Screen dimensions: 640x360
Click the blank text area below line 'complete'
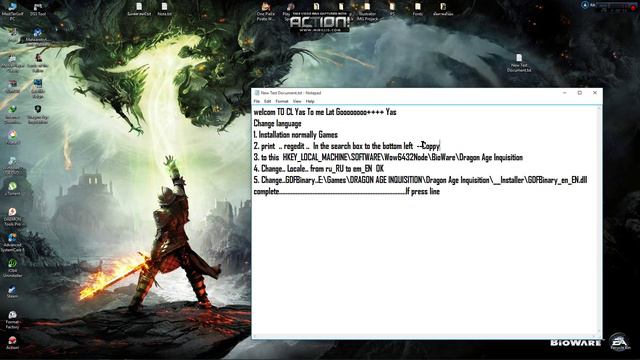click(x=424, y=265)
